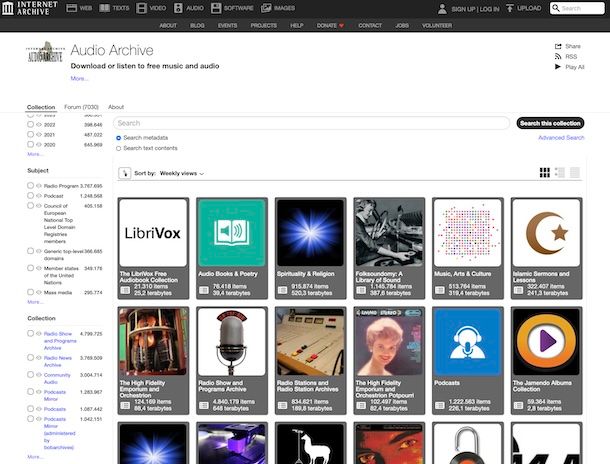The image size is (610, 464).
Task: Open the Projects menu item
Action: (x=264, y=26)
